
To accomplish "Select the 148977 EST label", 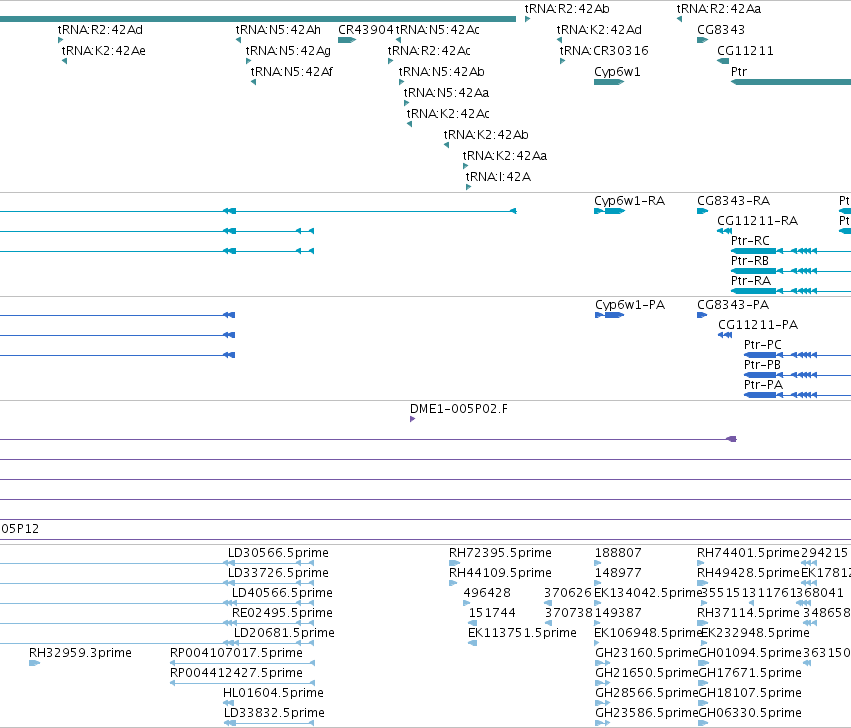I will (618, 573).
